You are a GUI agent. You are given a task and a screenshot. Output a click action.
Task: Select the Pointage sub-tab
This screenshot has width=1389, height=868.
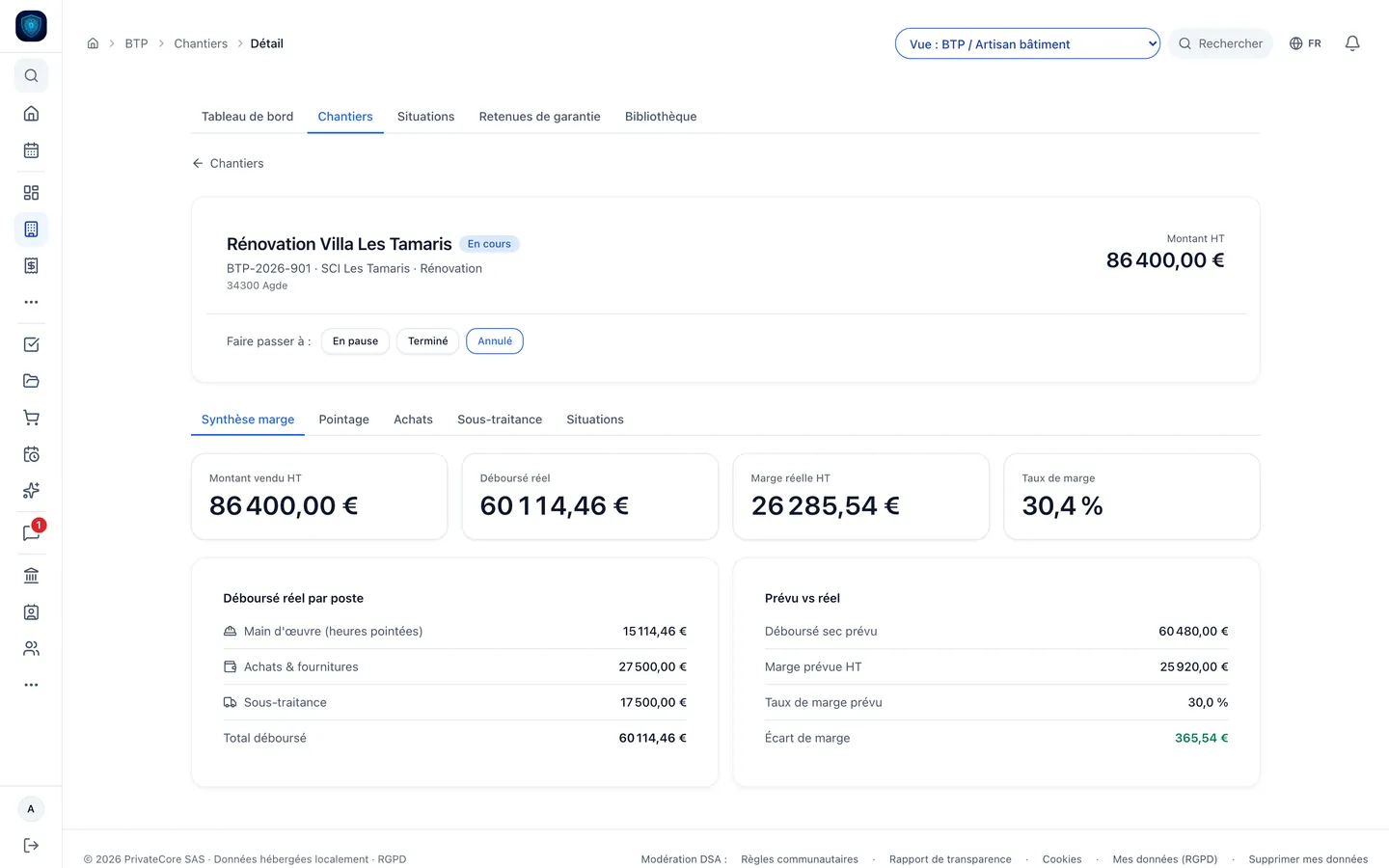tap(344, 420)
